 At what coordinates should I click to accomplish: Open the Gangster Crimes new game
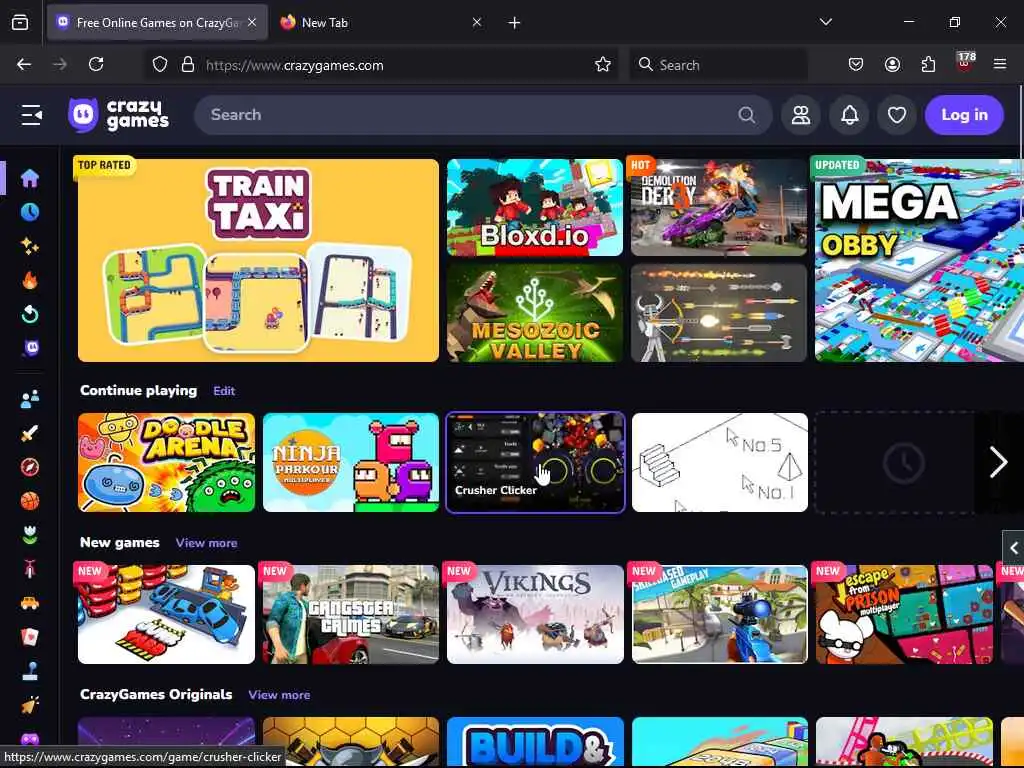351,615
